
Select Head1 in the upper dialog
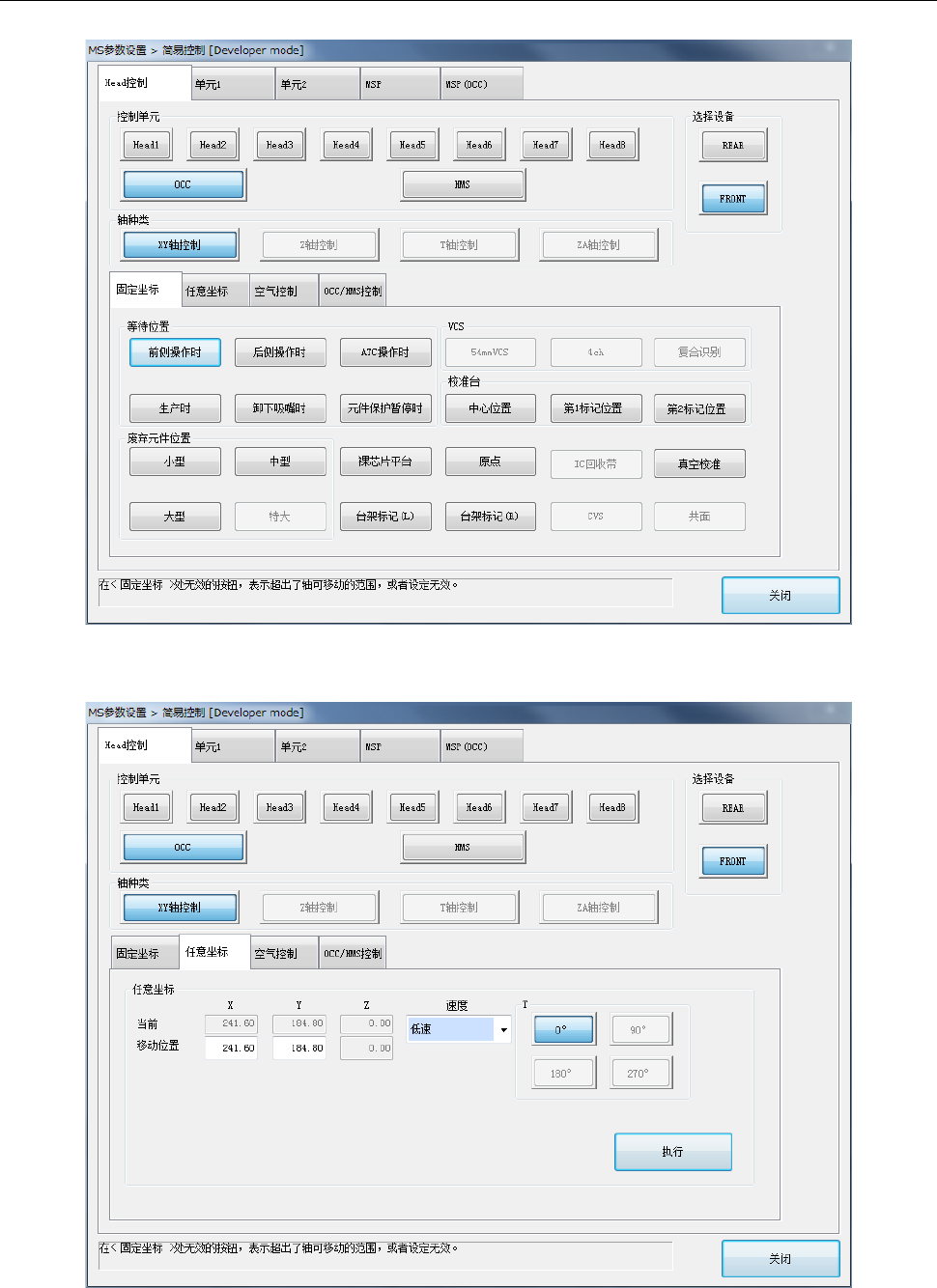pyautogui.click(x=147, y=145)
